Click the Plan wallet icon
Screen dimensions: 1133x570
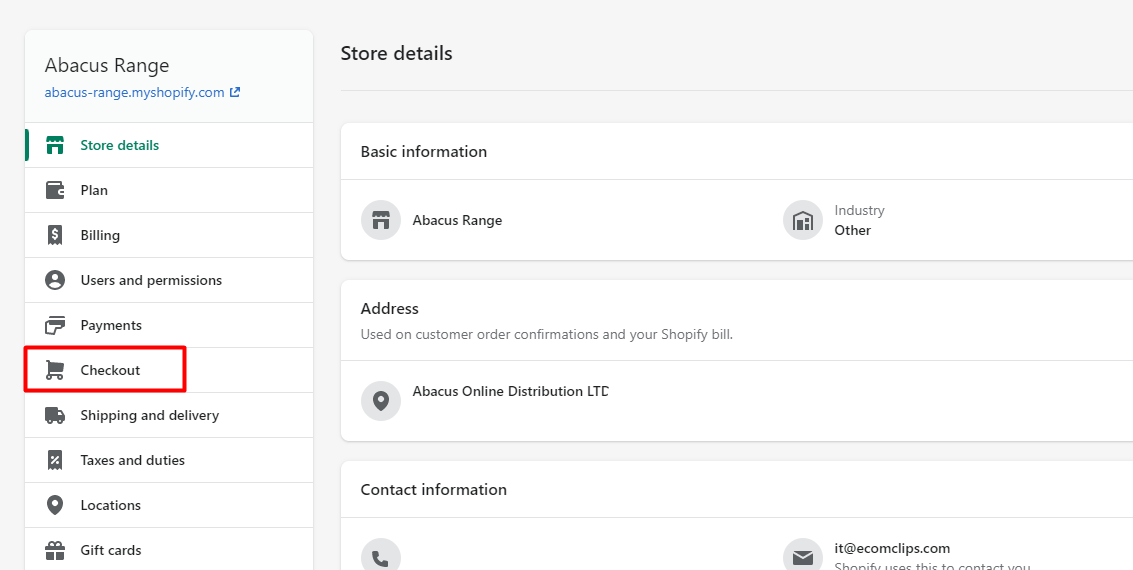pos(55,190)
